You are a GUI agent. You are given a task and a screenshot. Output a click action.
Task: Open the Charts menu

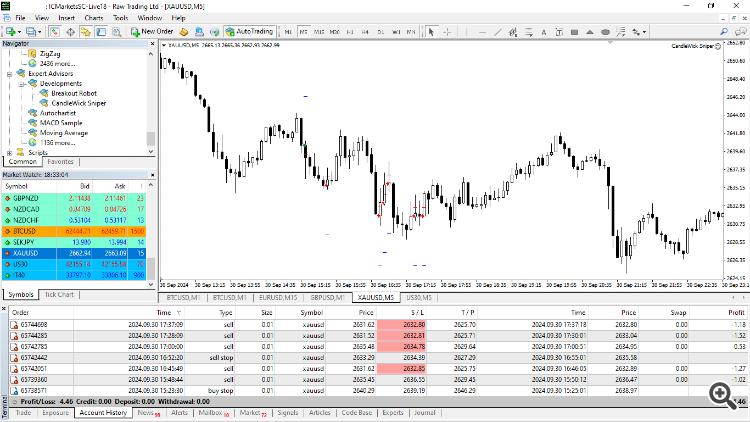pyautogui.click(x=94, y=18)
